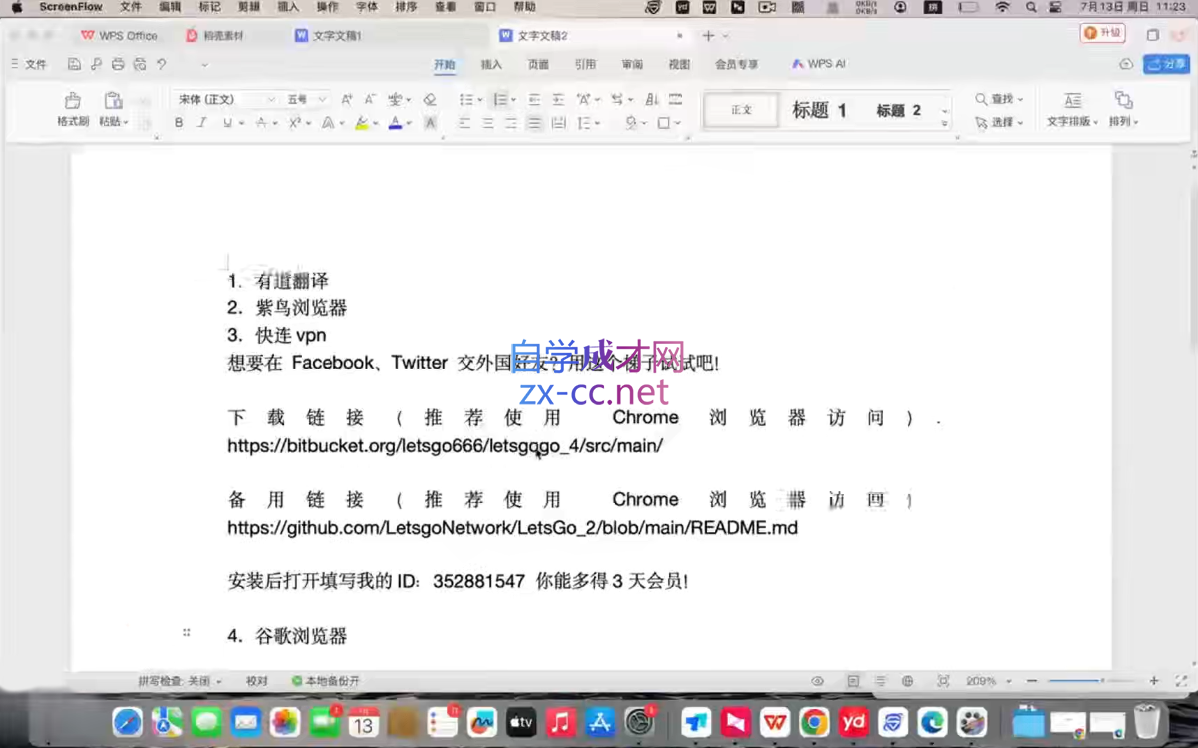
Task: Apply superscript (X²) formatting
Action: pyautogui.click(x=294, y=123)
